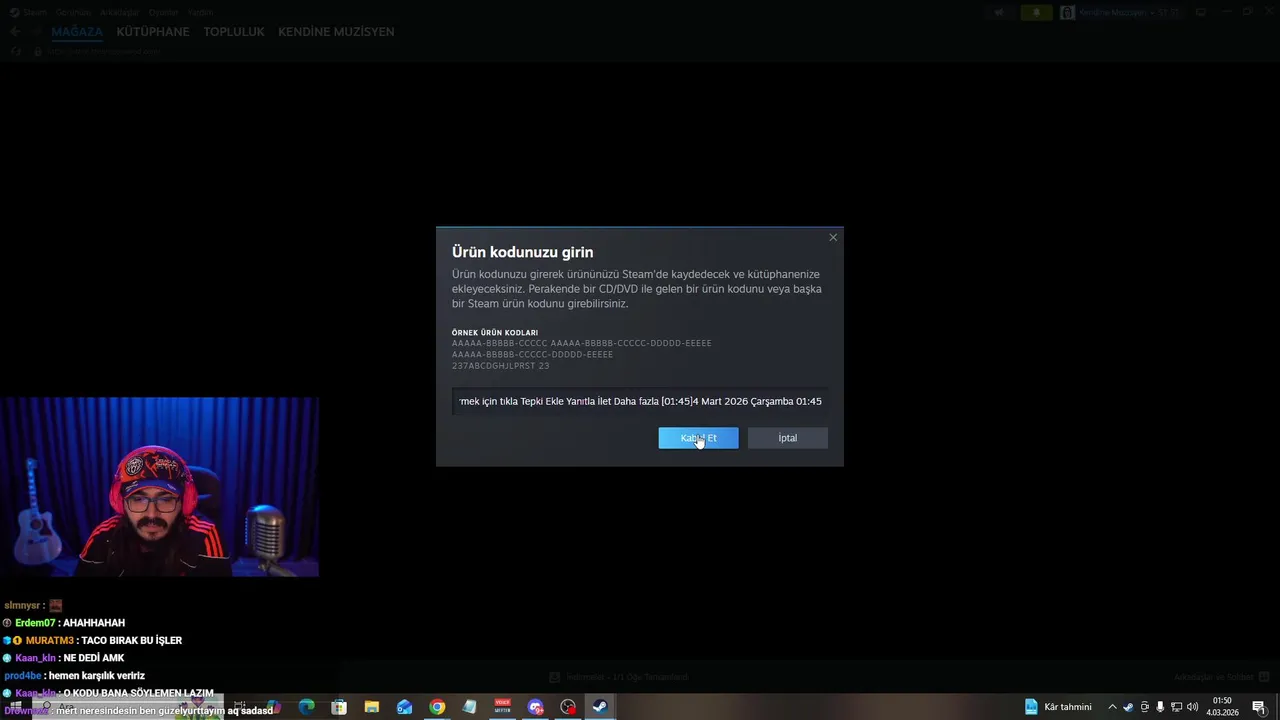Open the Windows notification center icon
Viewport: 1280px width, 720px height.
[x=1259, y=707]
